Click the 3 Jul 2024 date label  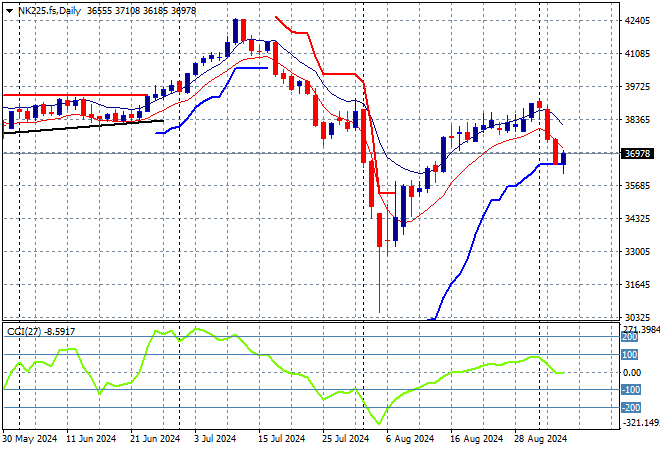click(215, 439)
